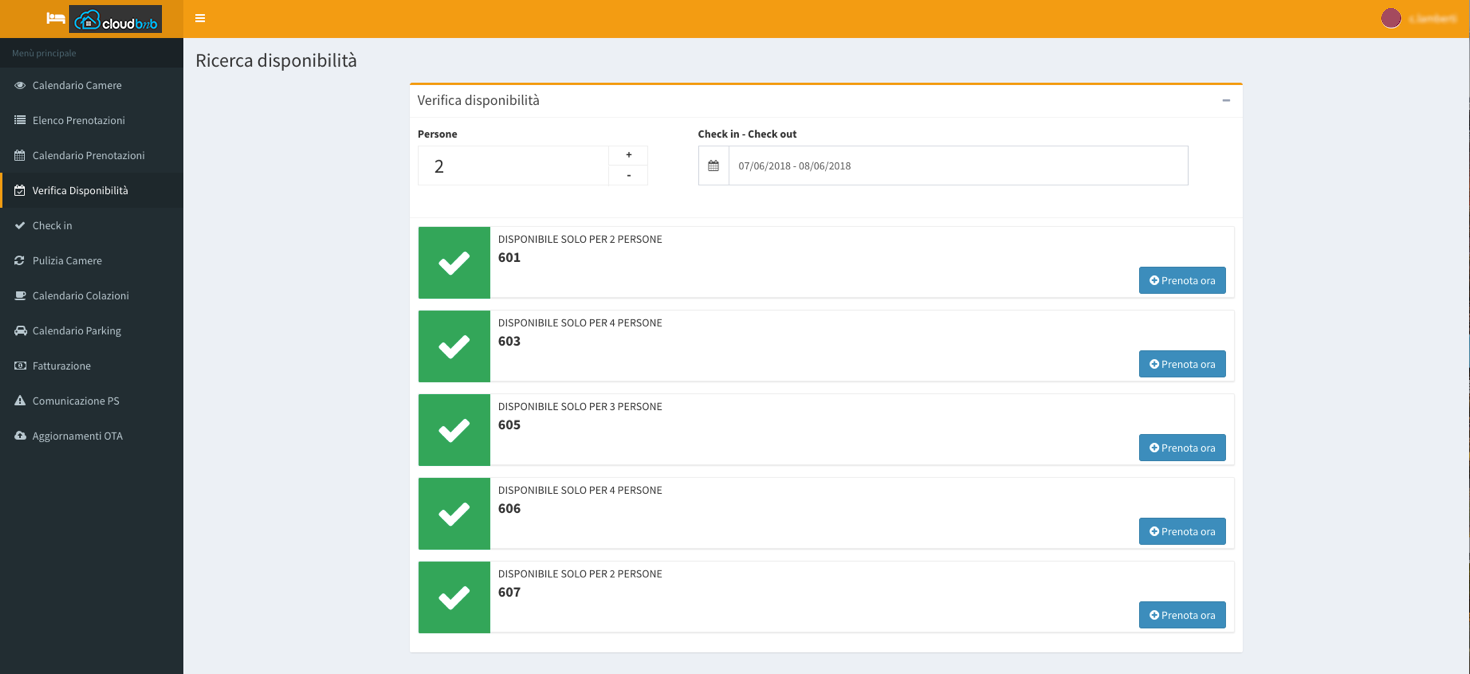
Task: Book room 605 with Prenota ora
Action: click(1182, 448)
